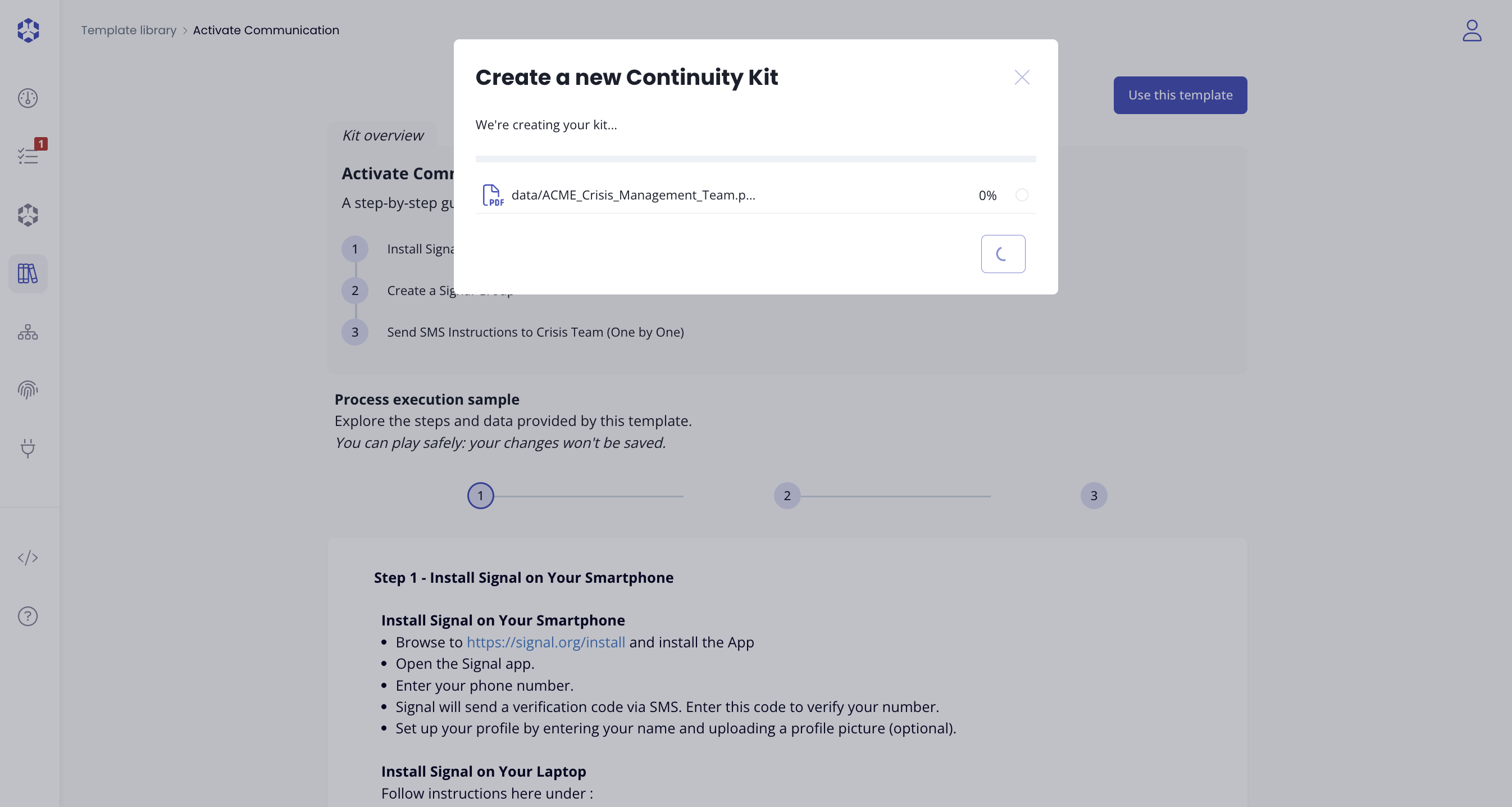Select the Kit overview tab

[x=382, y=135]
